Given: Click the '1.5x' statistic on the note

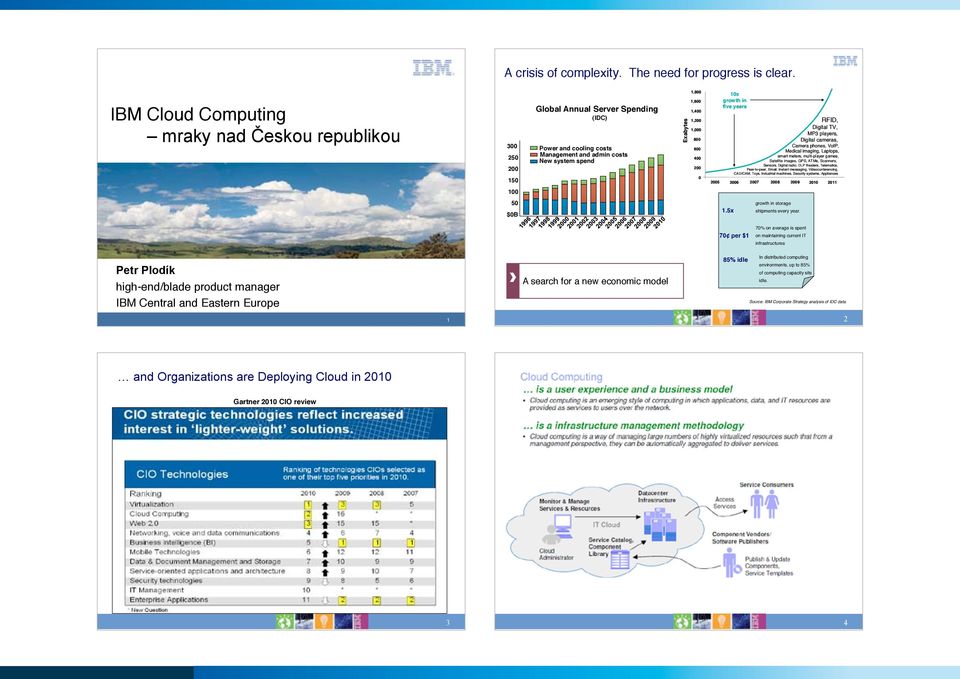Looking at the screenshot, I should click(727, 211).
